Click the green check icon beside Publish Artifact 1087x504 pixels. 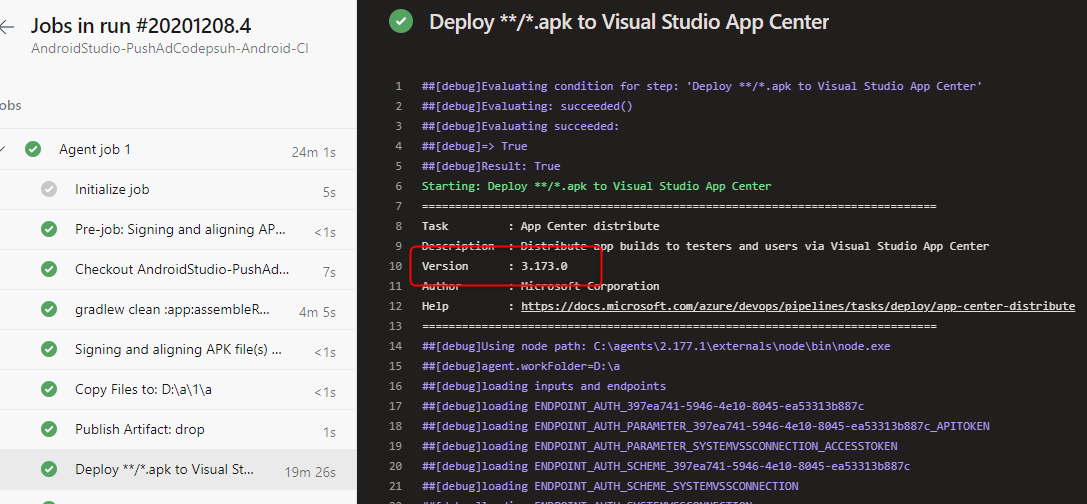tap(49, 430)
